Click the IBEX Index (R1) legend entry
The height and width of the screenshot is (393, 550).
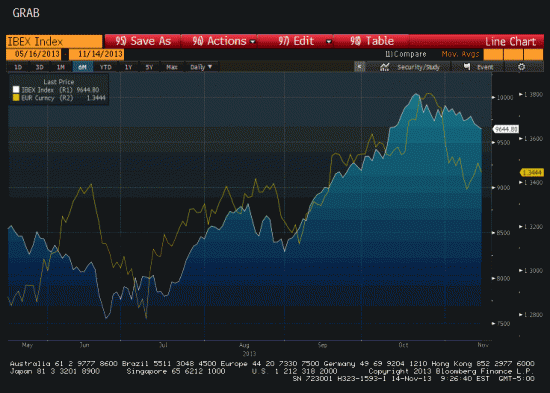click(x=59, y=90)
